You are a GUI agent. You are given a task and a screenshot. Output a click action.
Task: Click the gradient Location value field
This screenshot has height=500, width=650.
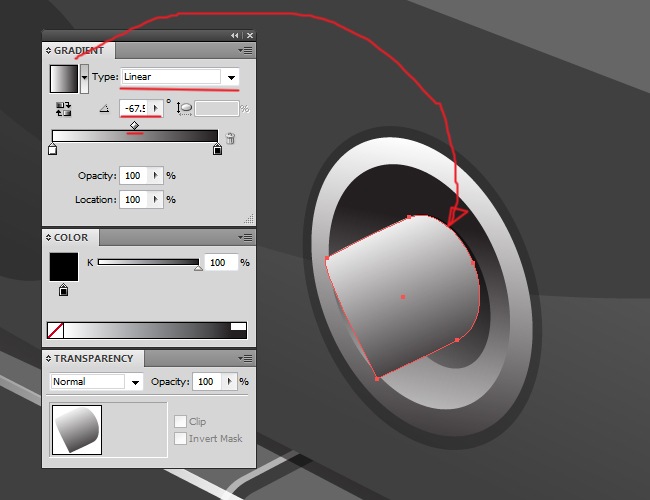tap(133, 200)
